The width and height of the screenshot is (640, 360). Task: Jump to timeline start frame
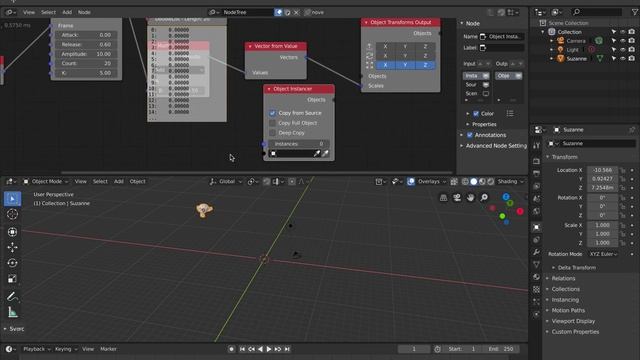click(242, 349)
